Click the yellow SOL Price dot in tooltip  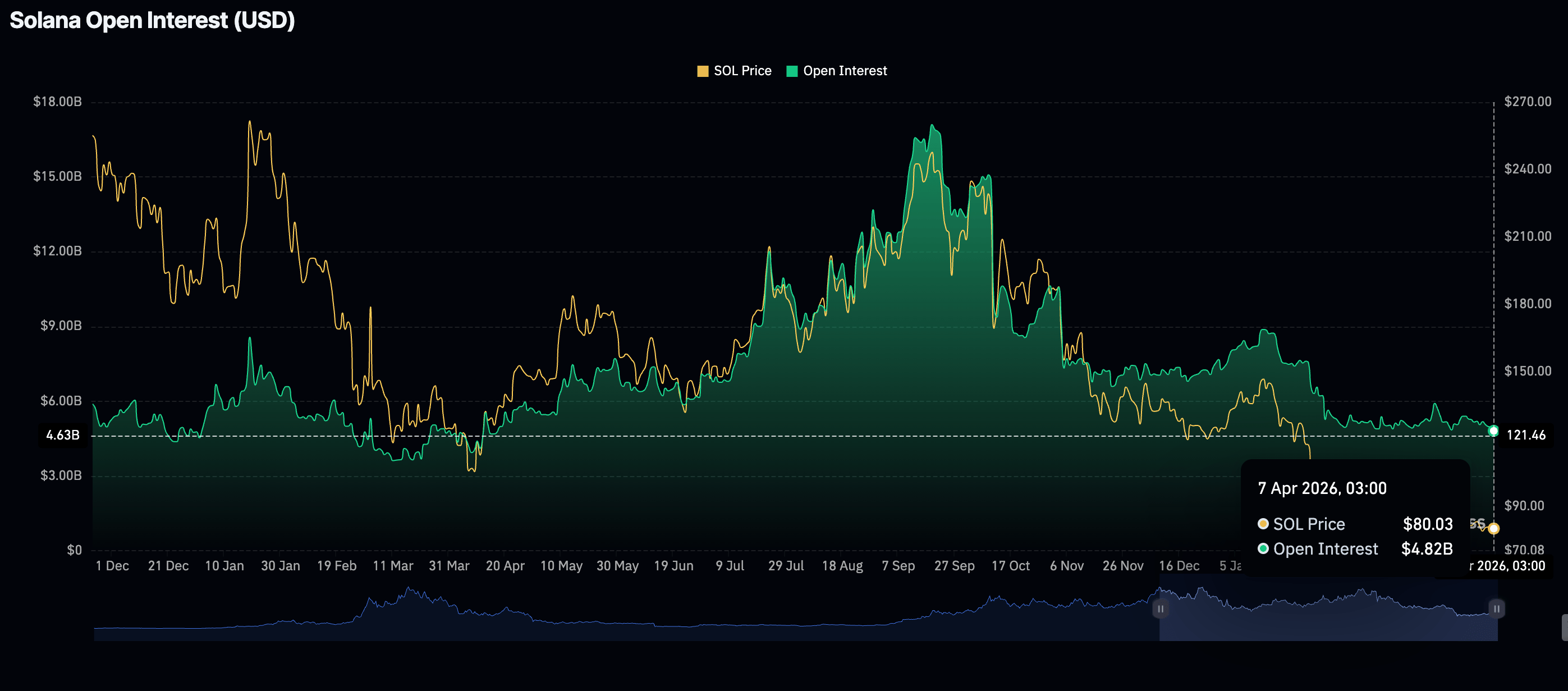click(1263, 524)
